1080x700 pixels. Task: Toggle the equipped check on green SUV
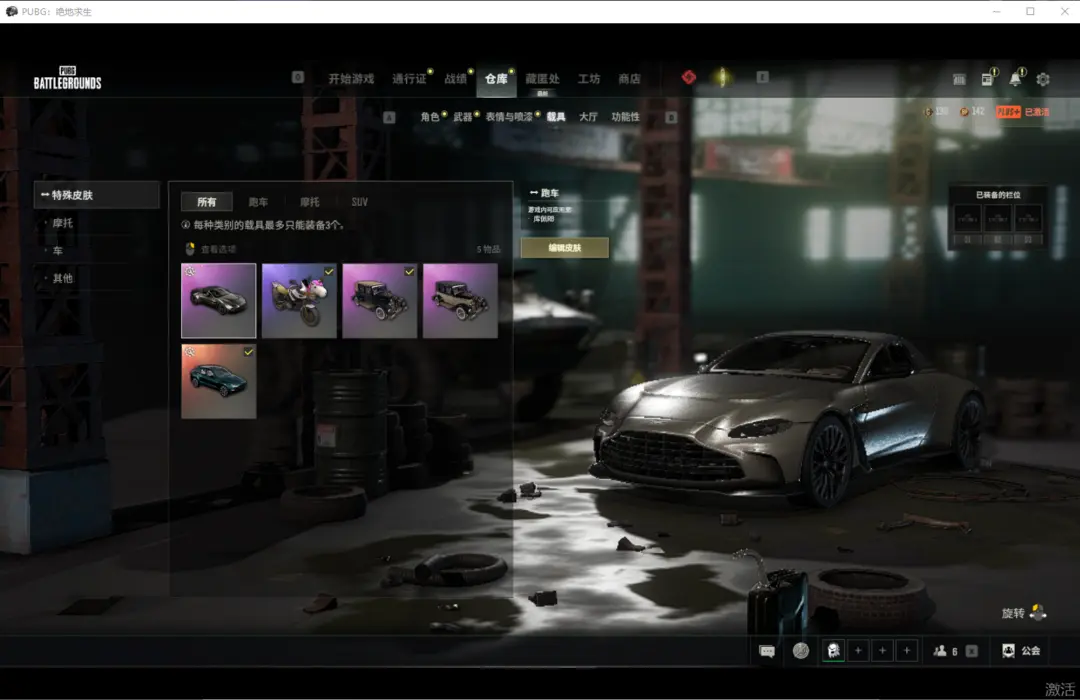(249, 352)
